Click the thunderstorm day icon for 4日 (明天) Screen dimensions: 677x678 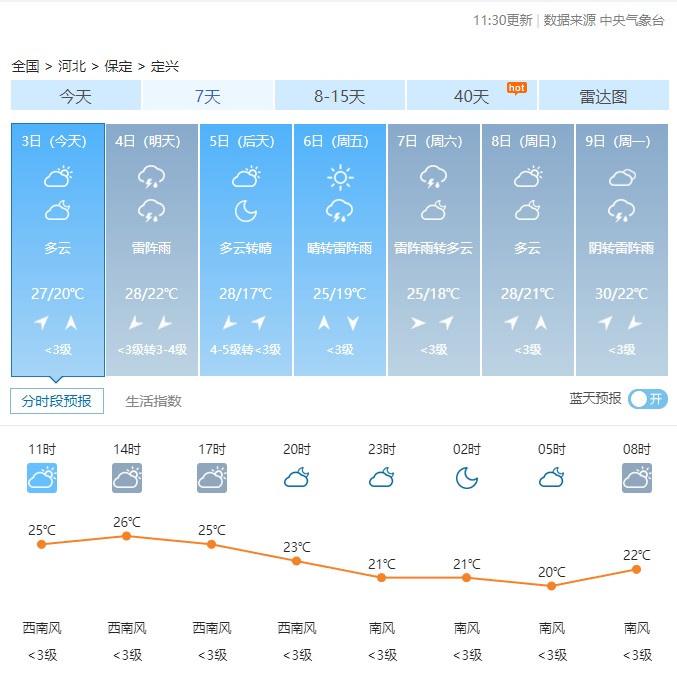(x=151, y=178)
